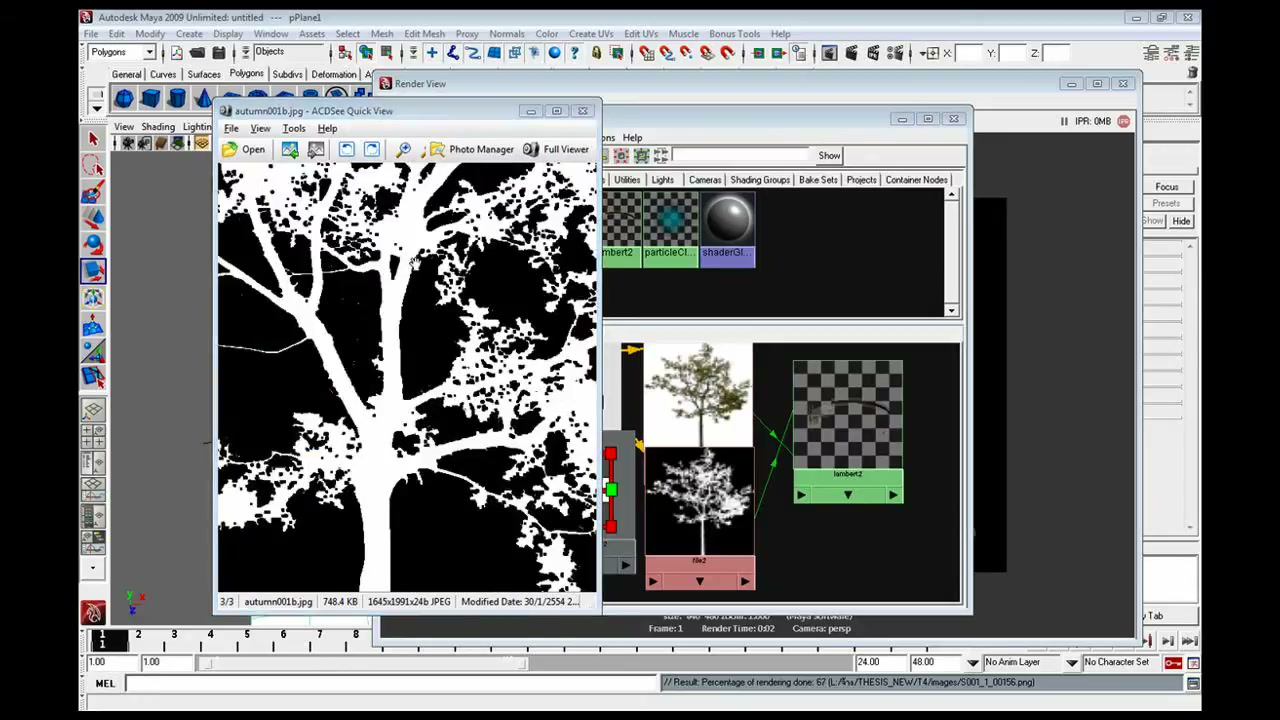Toggle the lock selection padlock icon

tap(596, 53)
